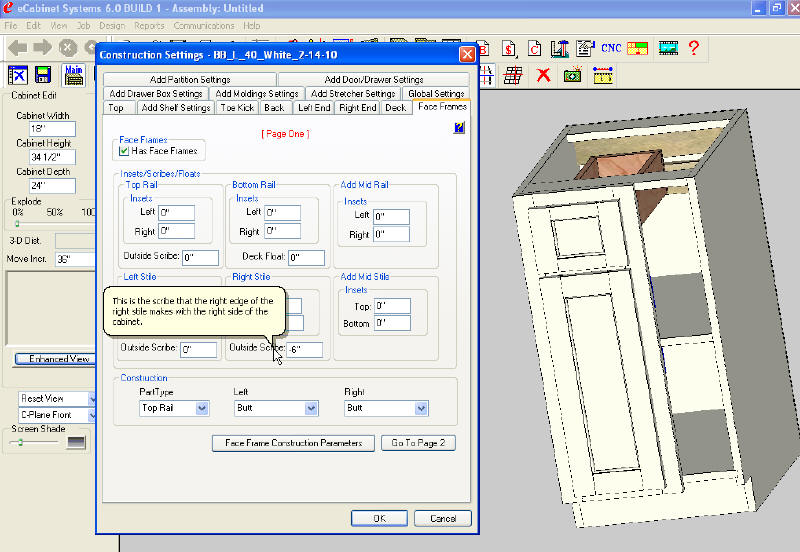
Task: Click the gray circular stop icon
Action: [67, 48]
